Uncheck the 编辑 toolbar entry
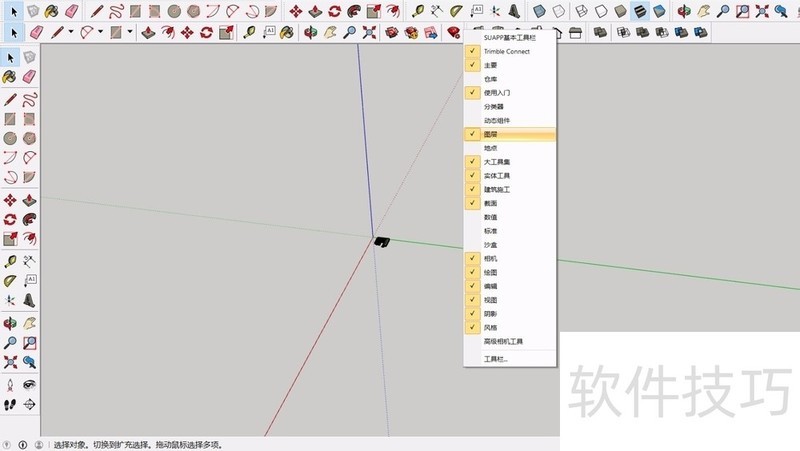 [x=509, y=286]
